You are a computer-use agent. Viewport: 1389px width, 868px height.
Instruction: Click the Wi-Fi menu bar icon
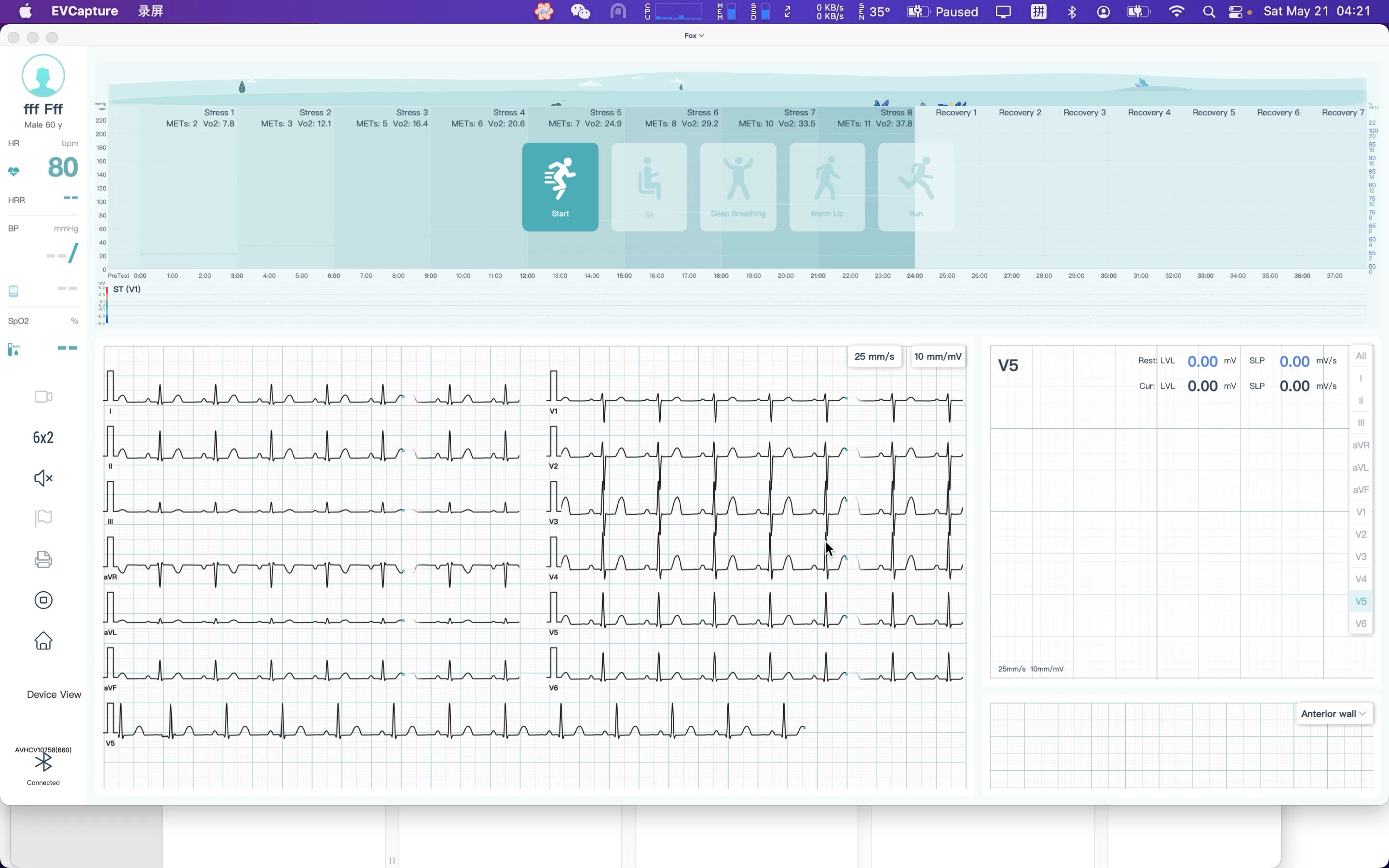pos(1177,12)
